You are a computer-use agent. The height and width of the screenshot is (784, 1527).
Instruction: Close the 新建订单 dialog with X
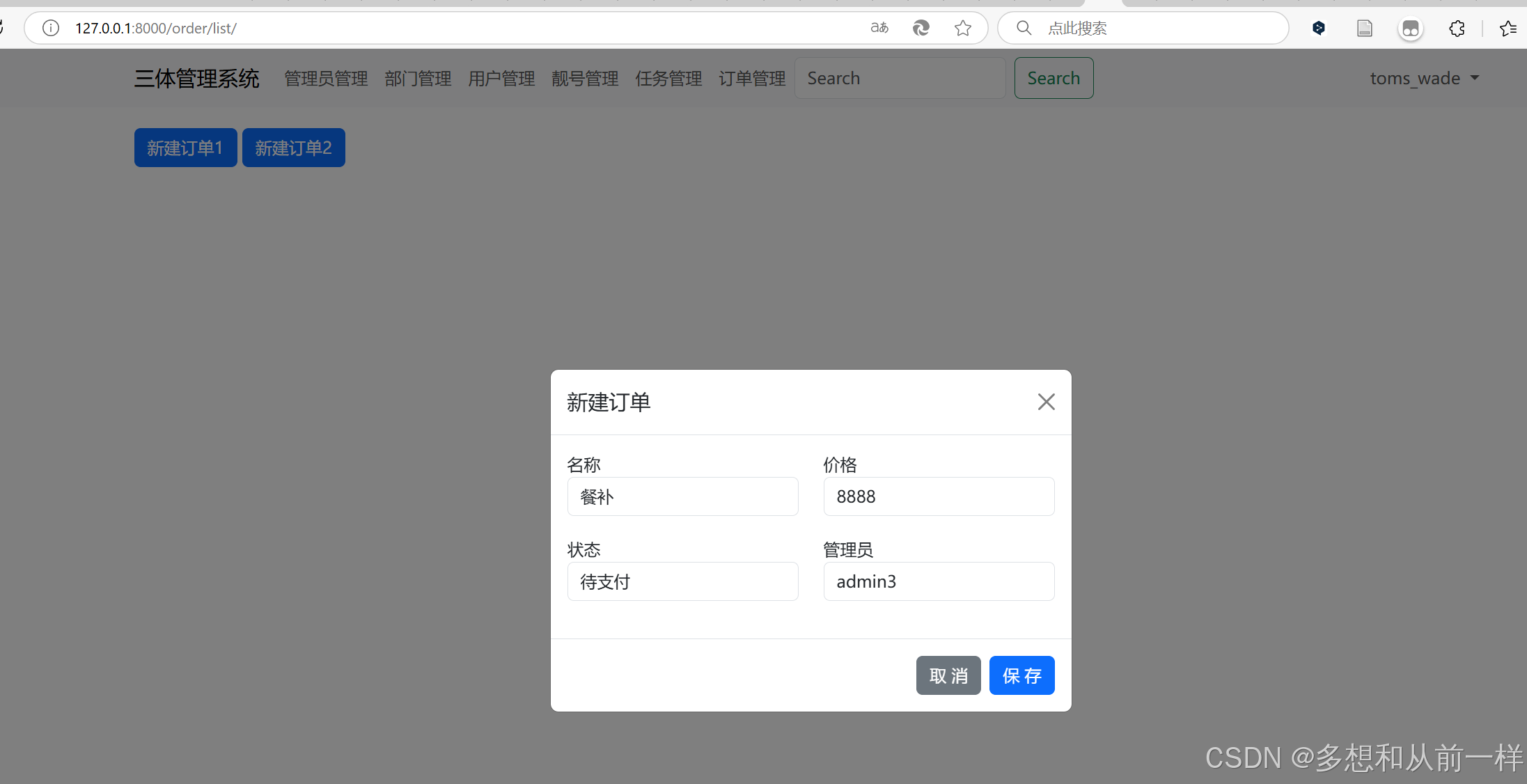(x=1046, y=402)
